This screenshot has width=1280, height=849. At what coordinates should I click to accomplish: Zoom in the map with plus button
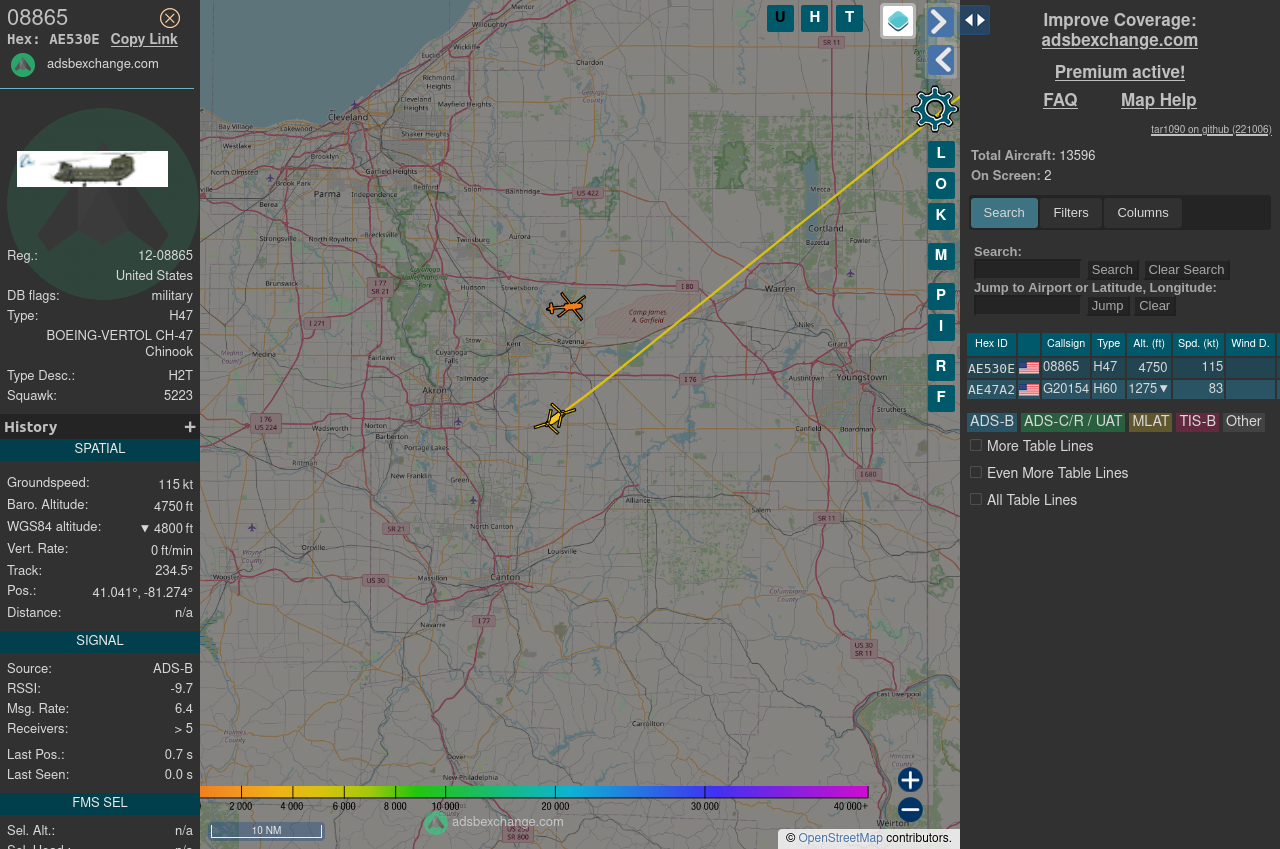coord(910,780)
